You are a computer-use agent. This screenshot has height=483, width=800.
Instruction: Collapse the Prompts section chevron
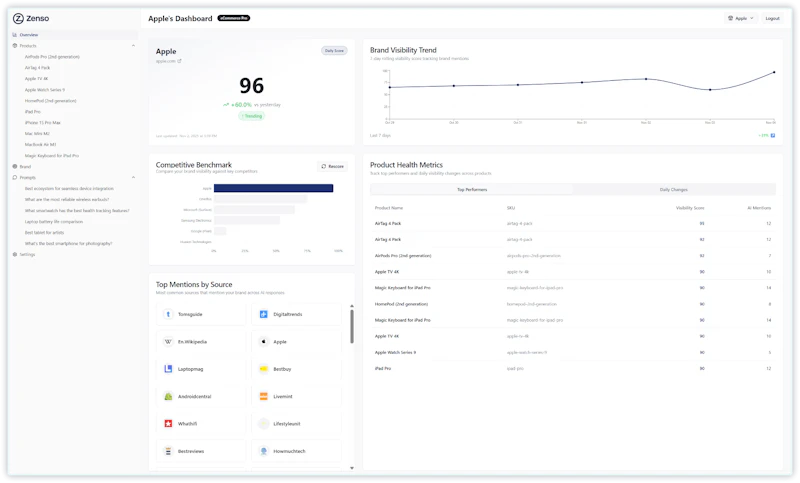pos(134,177)
